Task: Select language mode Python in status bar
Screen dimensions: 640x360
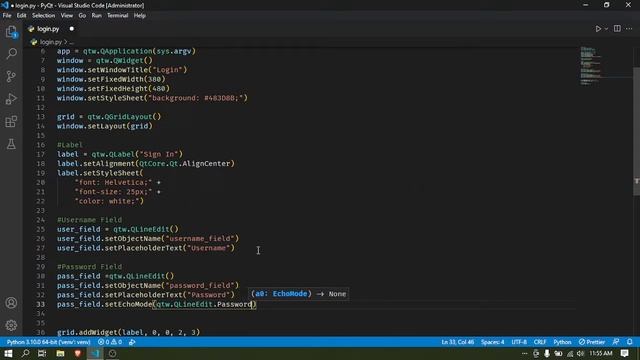Action: pos(562,342)
